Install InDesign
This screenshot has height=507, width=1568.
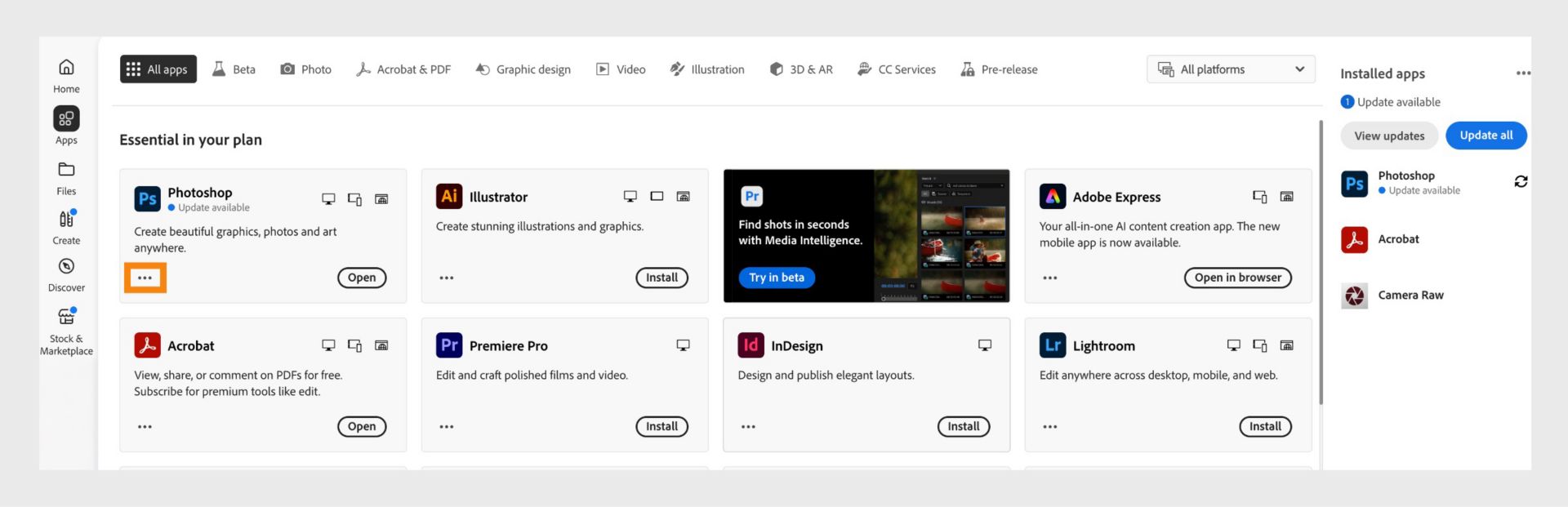pyautogui.click(x=964, y=426)
